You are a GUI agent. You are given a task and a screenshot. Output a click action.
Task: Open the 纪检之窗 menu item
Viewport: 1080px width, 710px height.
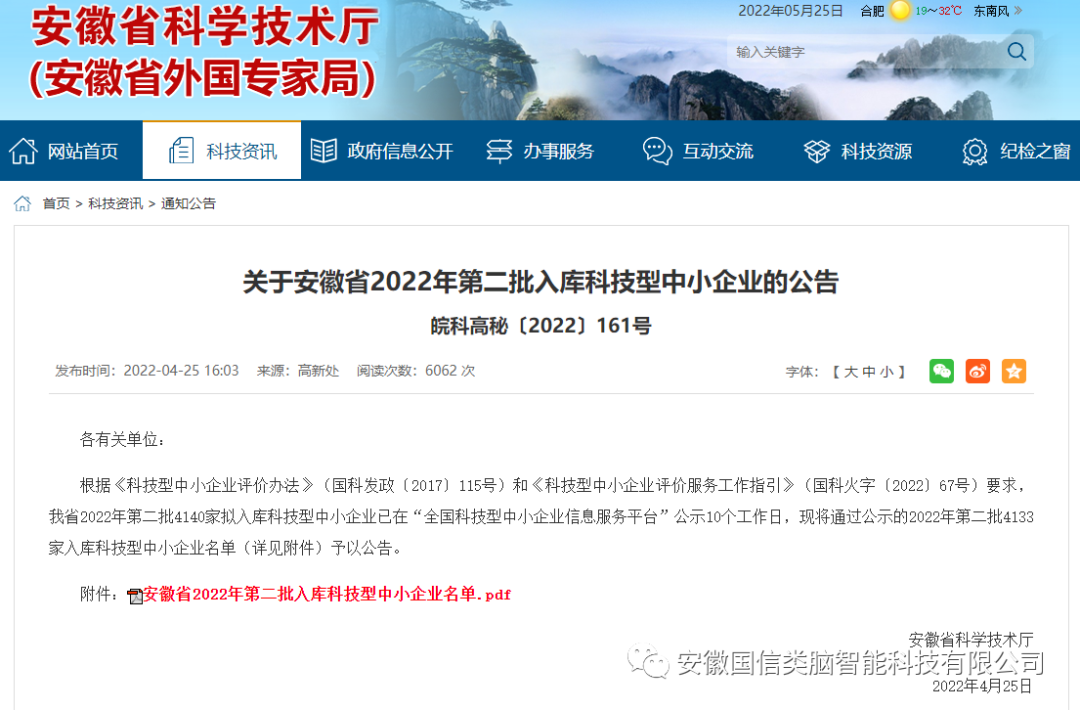[1017, 151]
